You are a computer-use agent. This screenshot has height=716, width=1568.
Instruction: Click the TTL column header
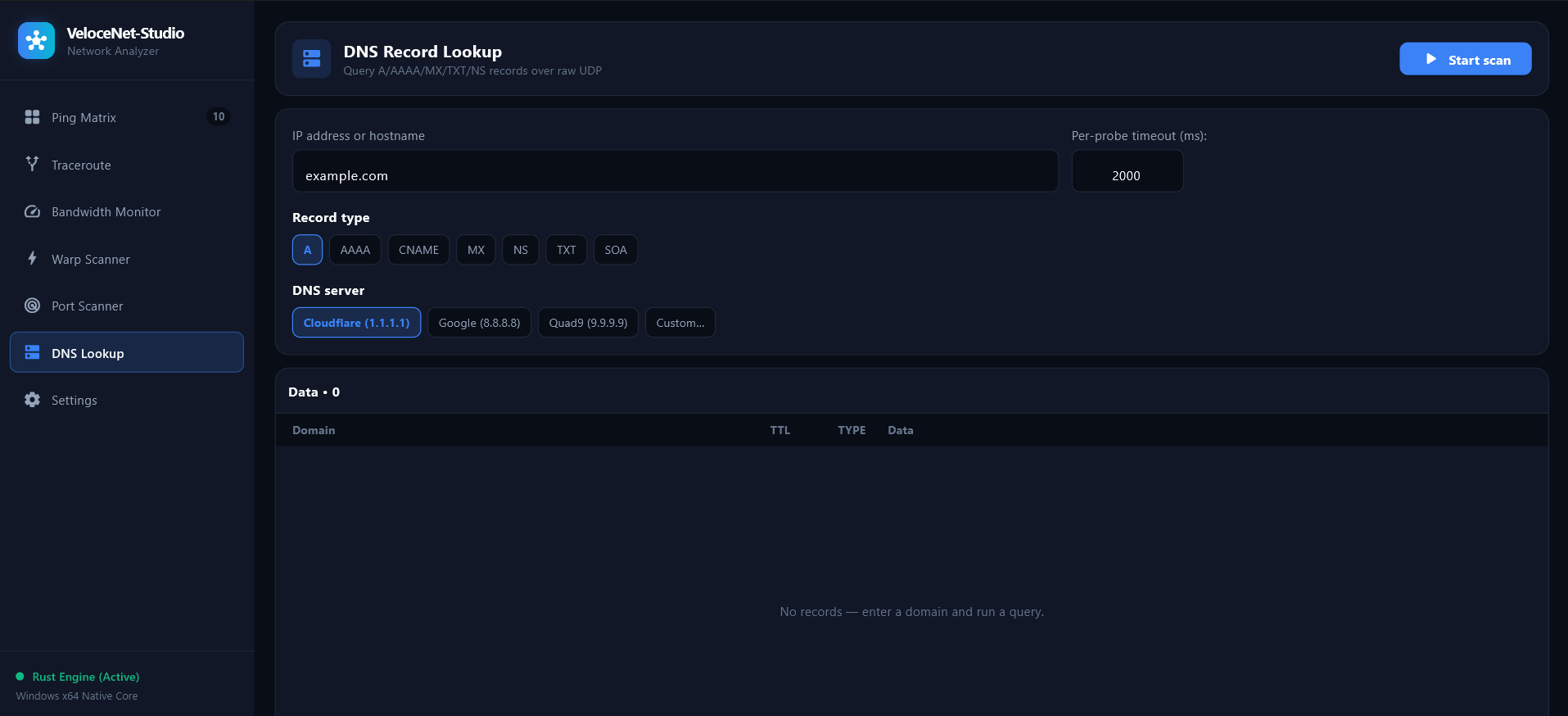(x=780, y=430)
